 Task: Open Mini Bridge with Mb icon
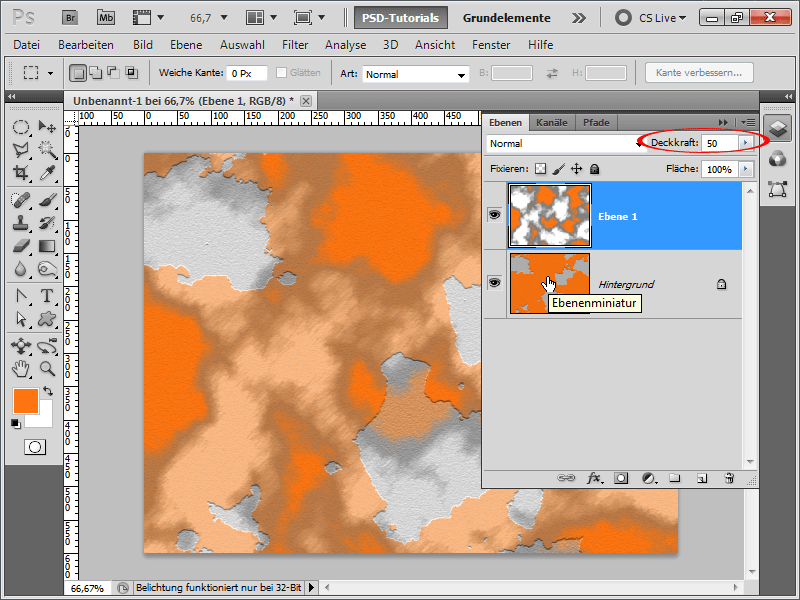point(106,18)
